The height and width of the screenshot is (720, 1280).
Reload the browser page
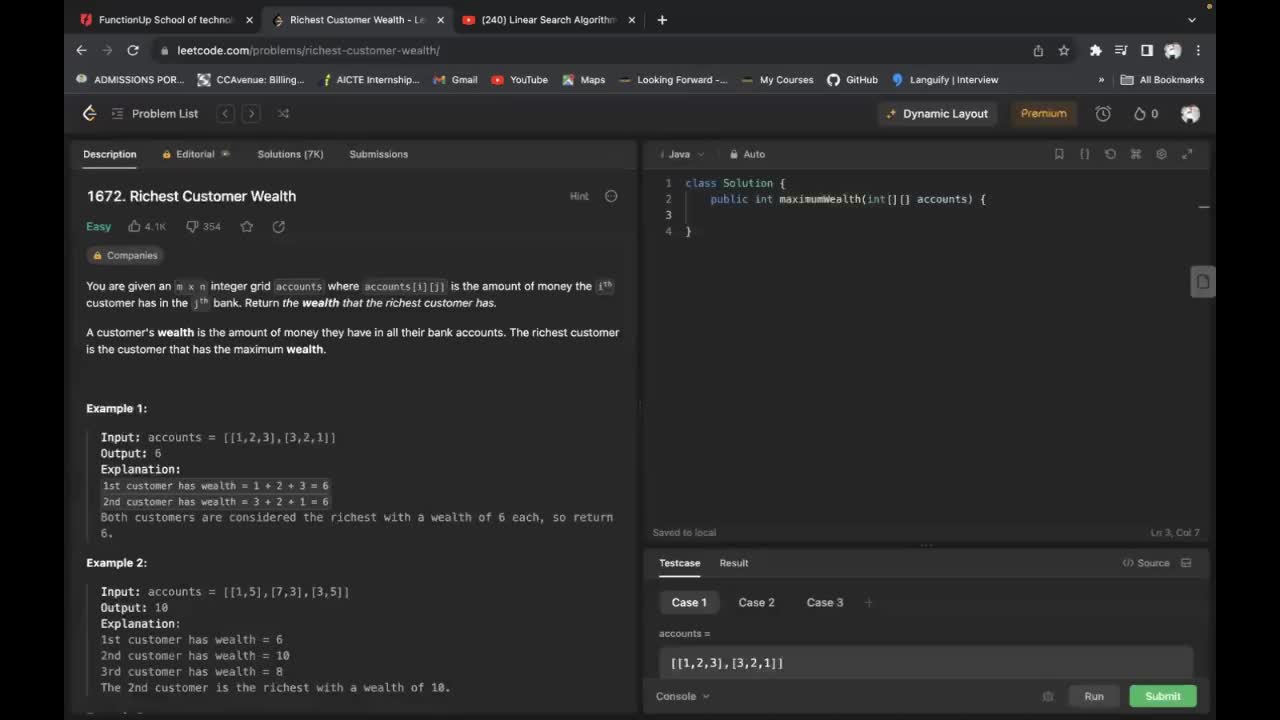tap(133, 50)
